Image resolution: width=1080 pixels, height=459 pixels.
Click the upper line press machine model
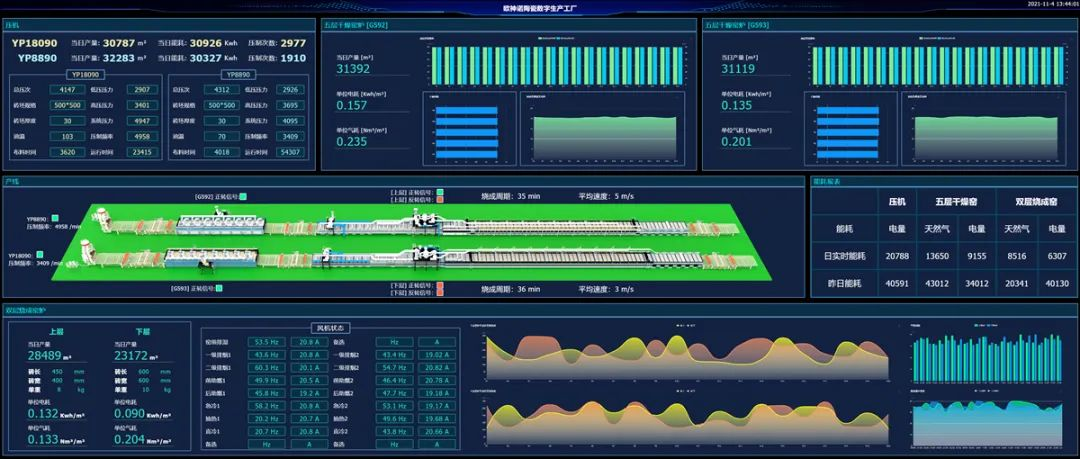click(x=103, y=219)
